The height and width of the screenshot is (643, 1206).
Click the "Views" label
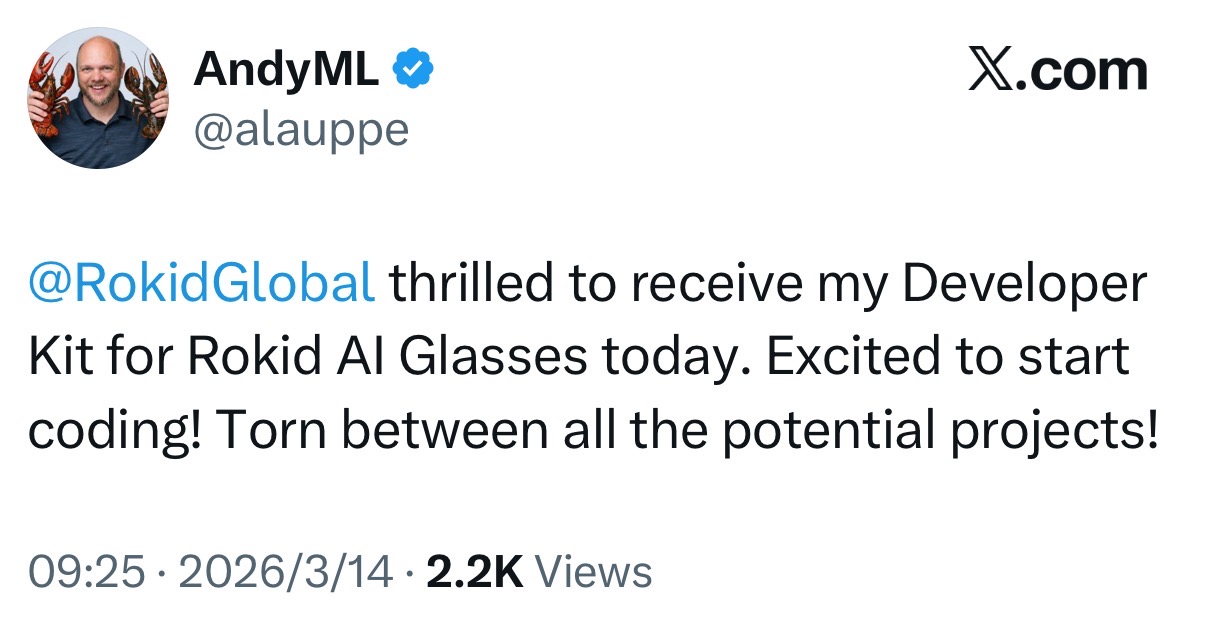[594, 572]
